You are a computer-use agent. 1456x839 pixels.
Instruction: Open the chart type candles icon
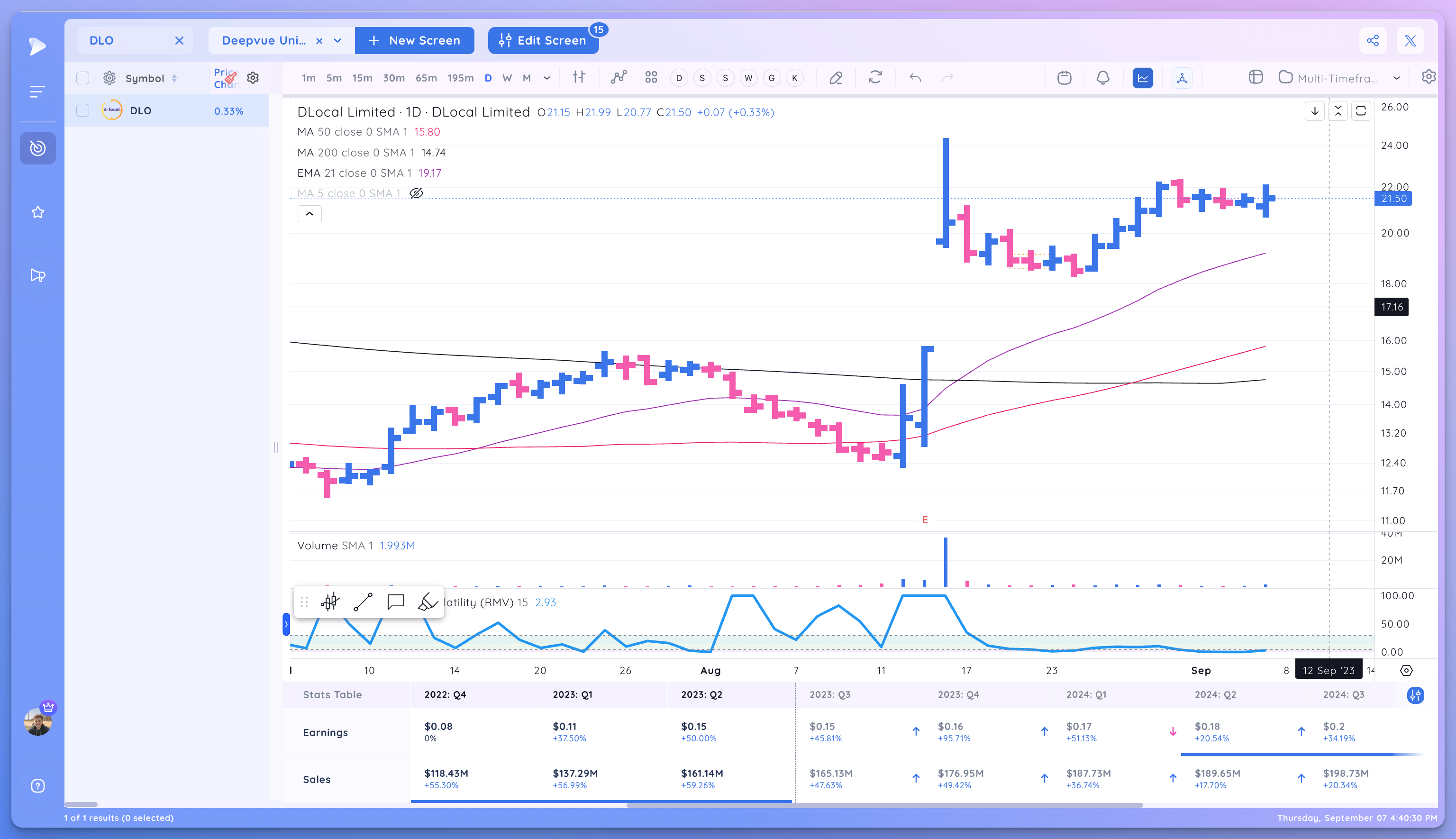click(579, 77)
